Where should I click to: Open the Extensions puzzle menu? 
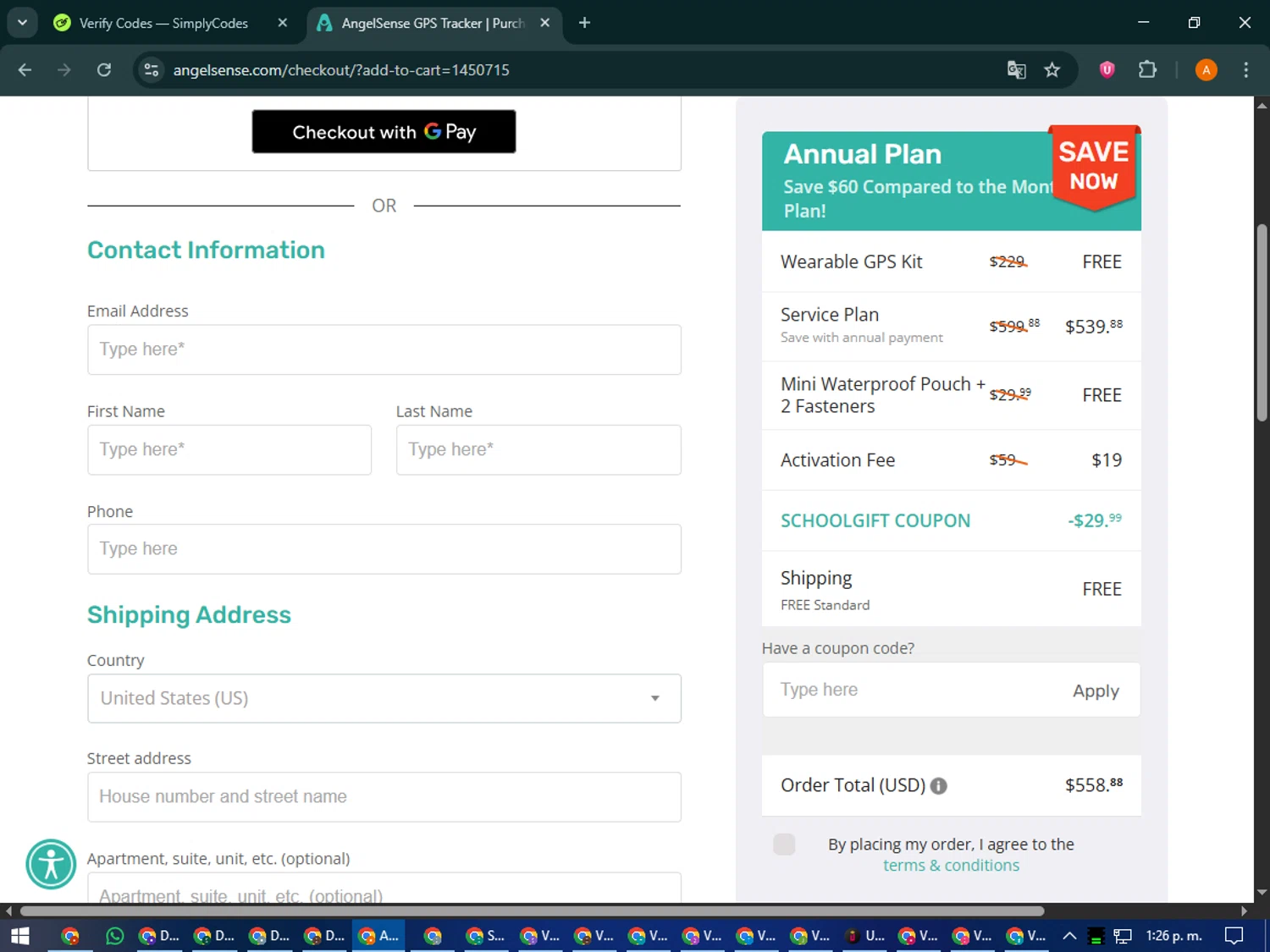coord(1147,69)
